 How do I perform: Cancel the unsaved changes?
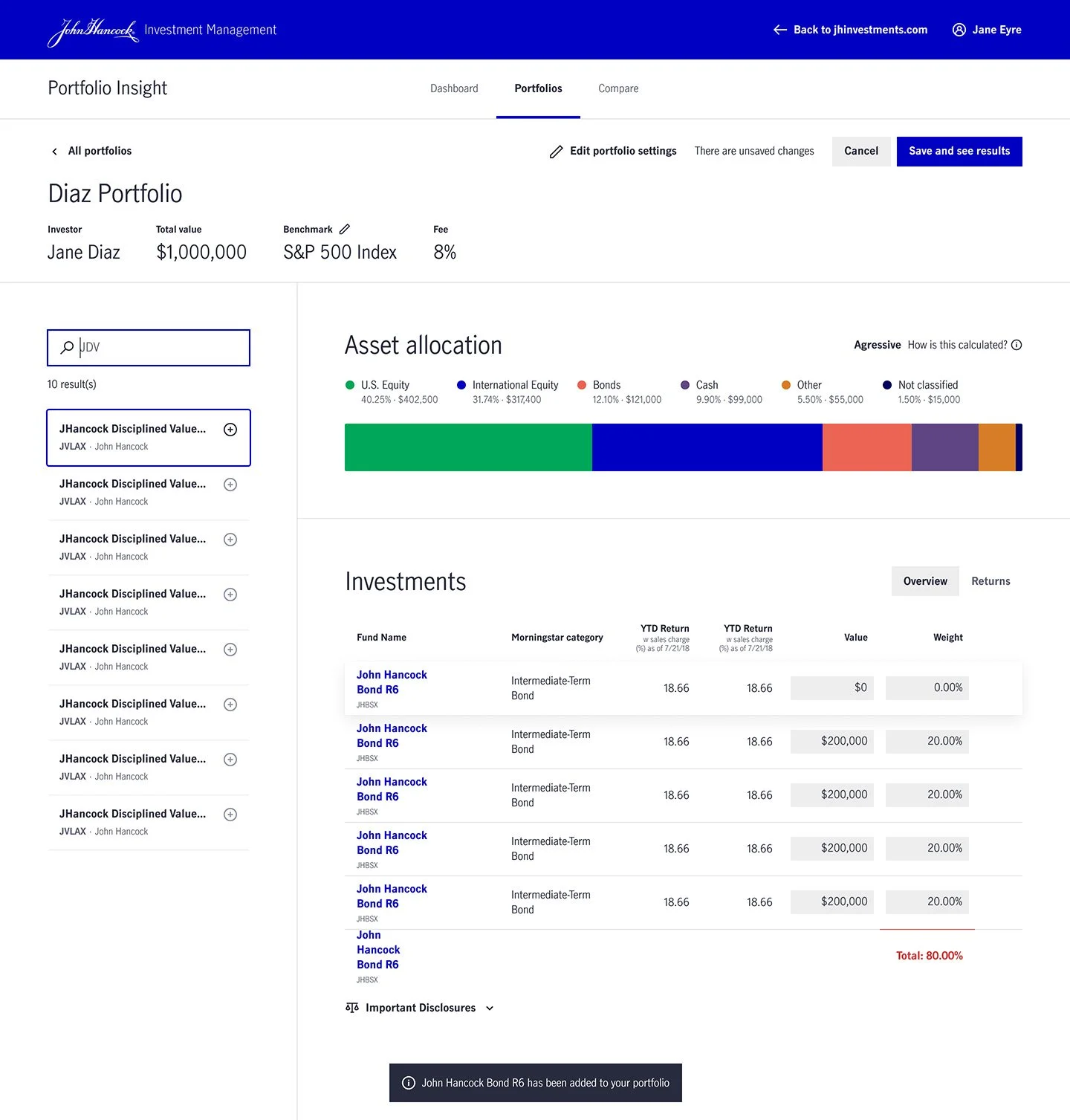(x=861, y=152)
